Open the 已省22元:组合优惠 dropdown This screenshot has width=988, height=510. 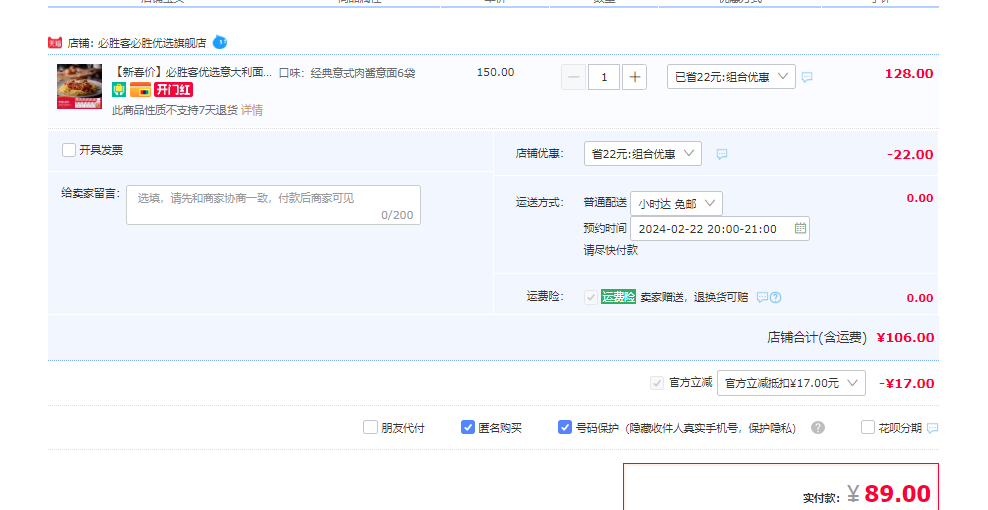(x=731, y=77)
